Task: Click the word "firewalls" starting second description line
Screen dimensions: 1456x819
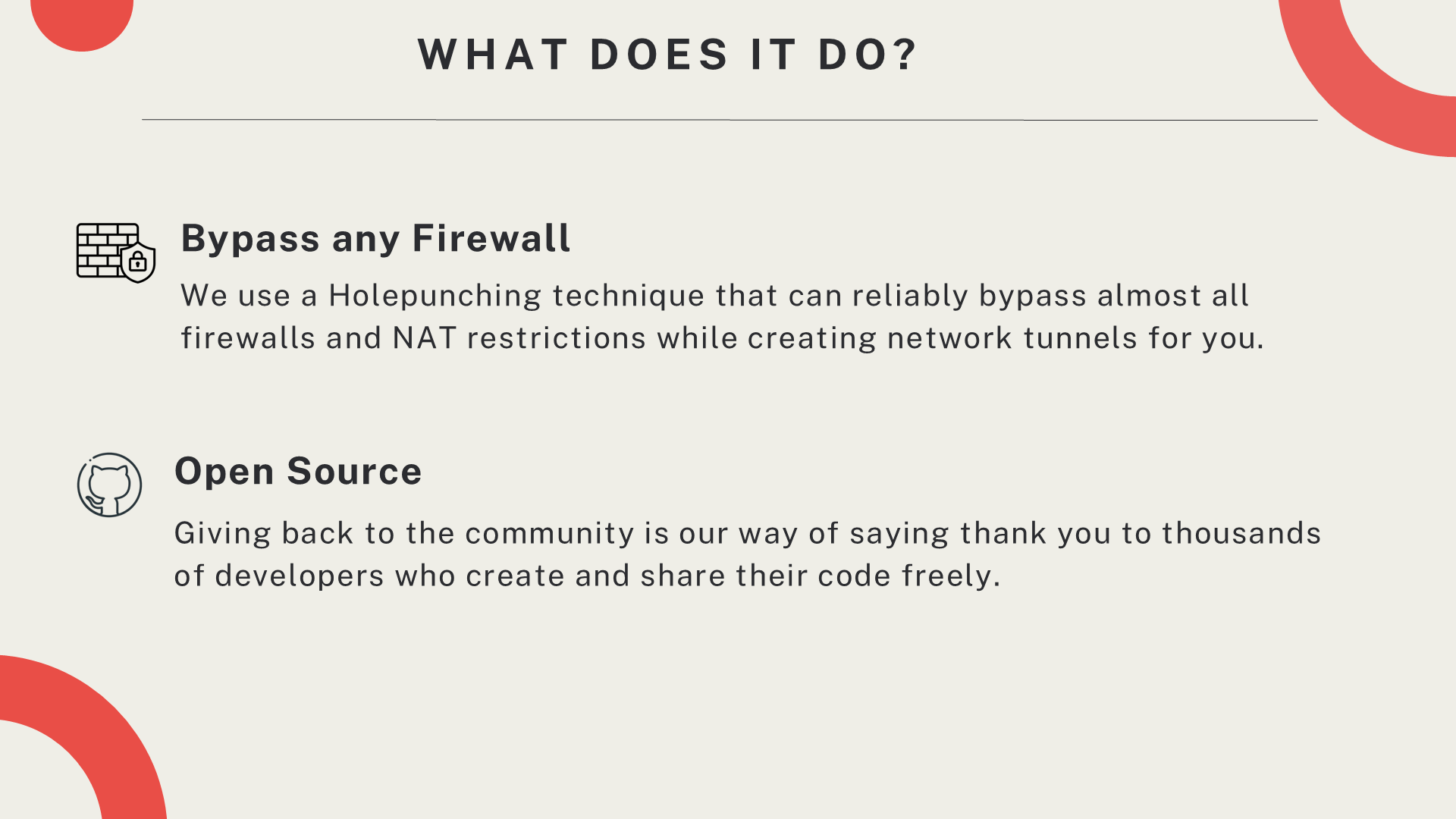Action: (248, 338)
